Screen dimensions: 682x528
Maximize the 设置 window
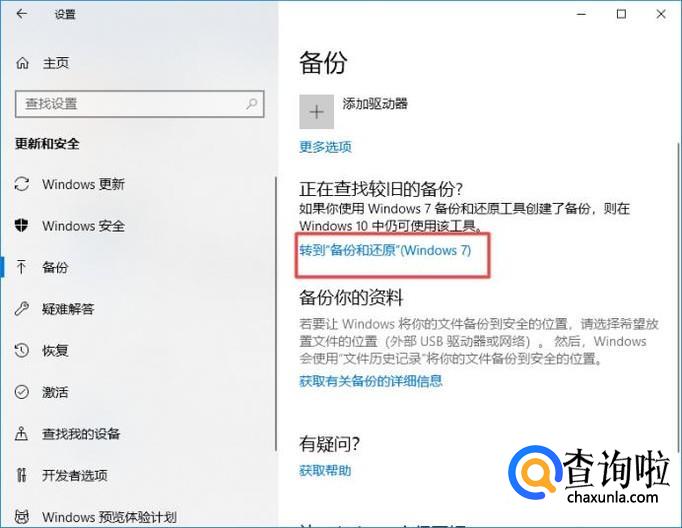coord(622,14)
